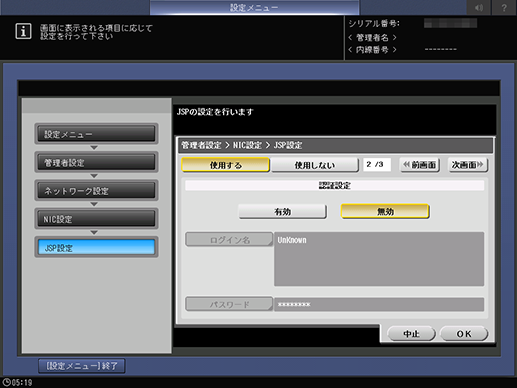Click the JSPの設定を行います message
This screenshot has width=517, height=388.
(215, 112)
